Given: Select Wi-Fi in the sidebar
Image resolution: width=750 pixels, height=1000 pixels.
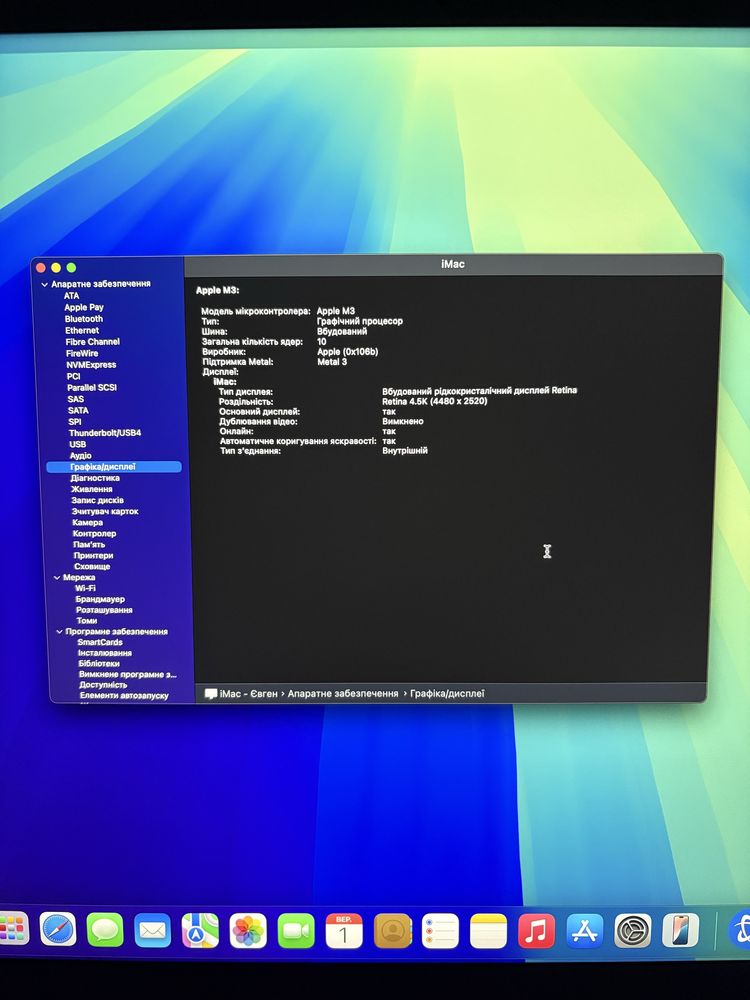Looking at the screenshot, I should pos(85,589).
